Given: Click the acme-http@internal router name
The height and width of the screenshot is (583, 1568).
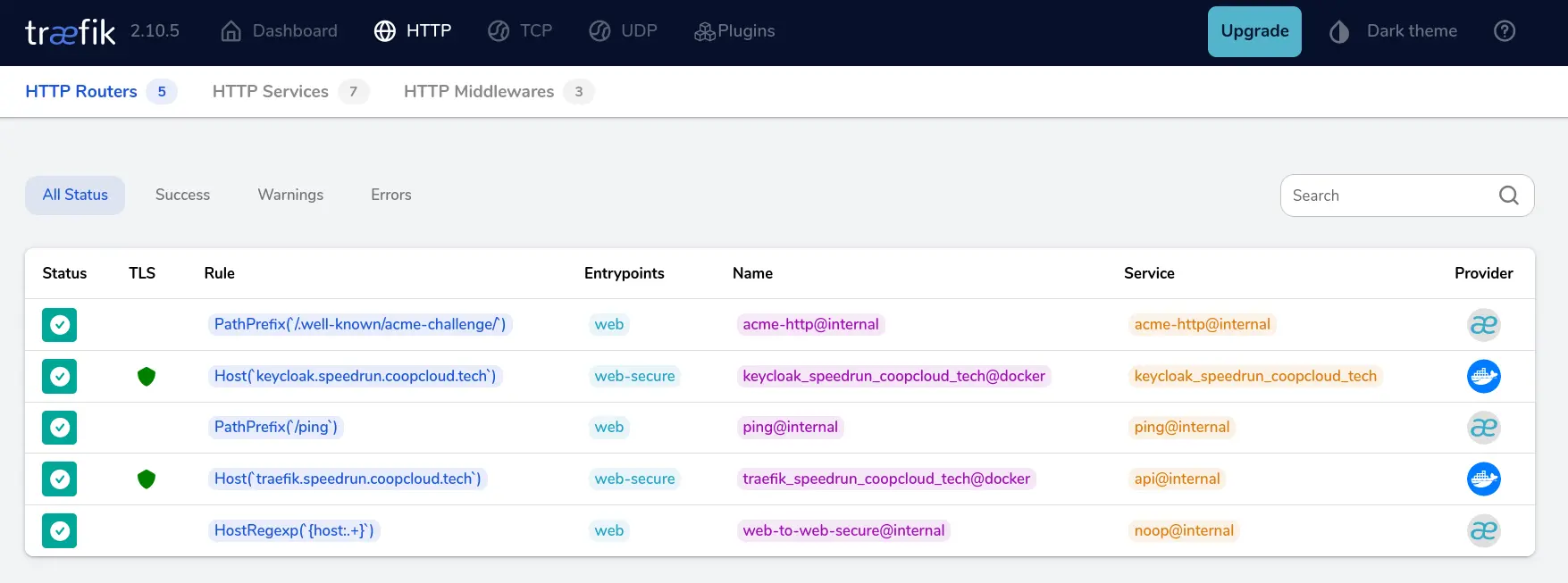Looking at the screenshot, I should pos(811,324).
